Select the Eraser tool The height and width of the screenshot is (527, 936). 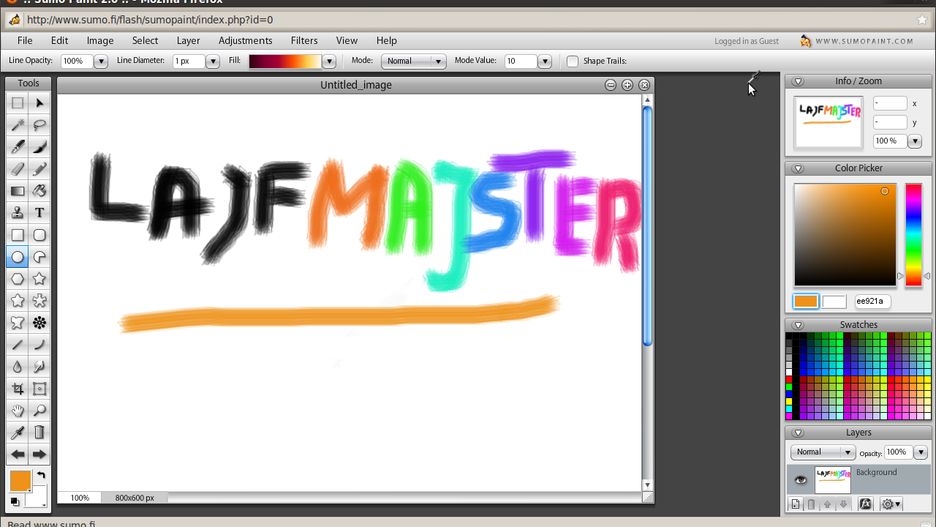[17, 169]
